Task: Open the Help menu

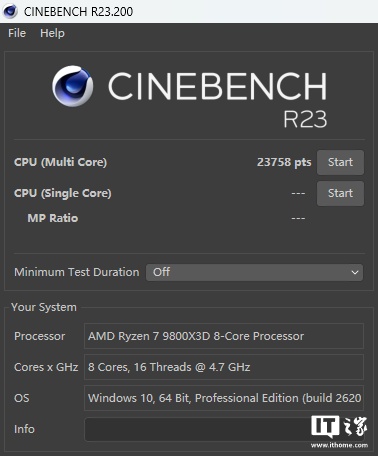Action: click(x=52, y=33)
